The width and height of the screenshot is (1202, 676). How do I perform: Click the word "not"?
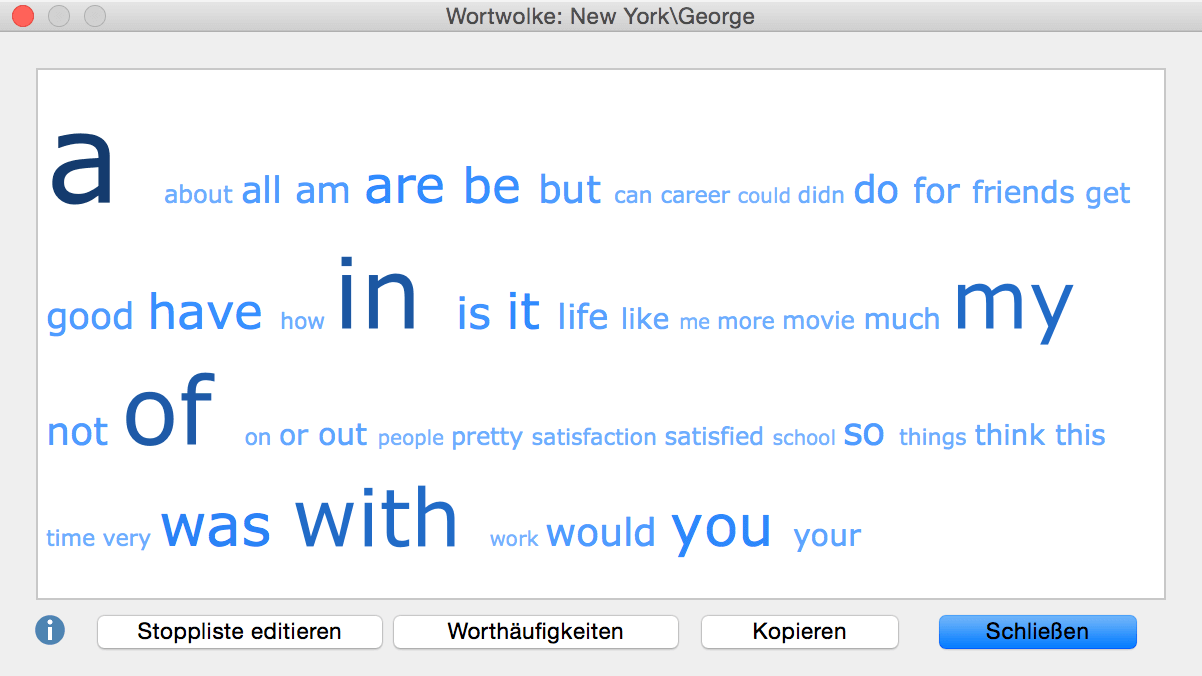coord(77,432)
